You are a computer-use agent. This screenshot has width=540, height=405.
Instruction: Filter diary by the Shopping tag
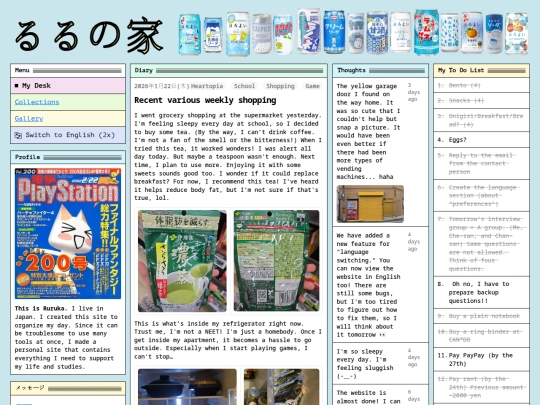coord(280,86)
